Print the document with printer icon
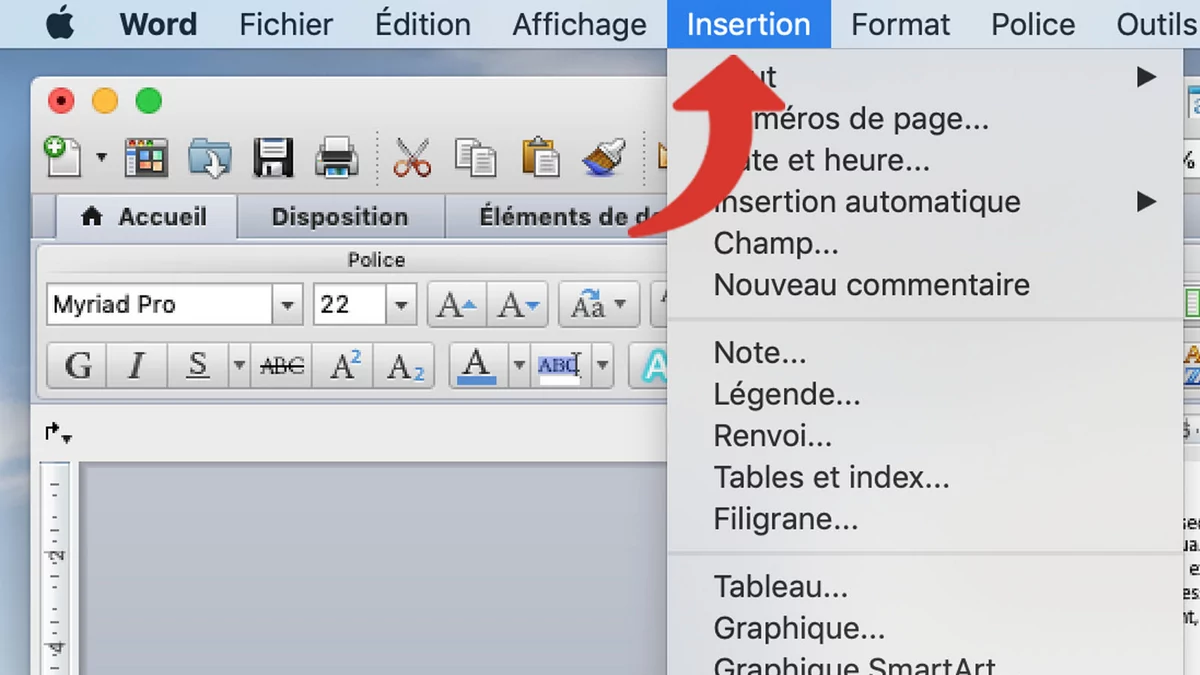 pos(337,158)
